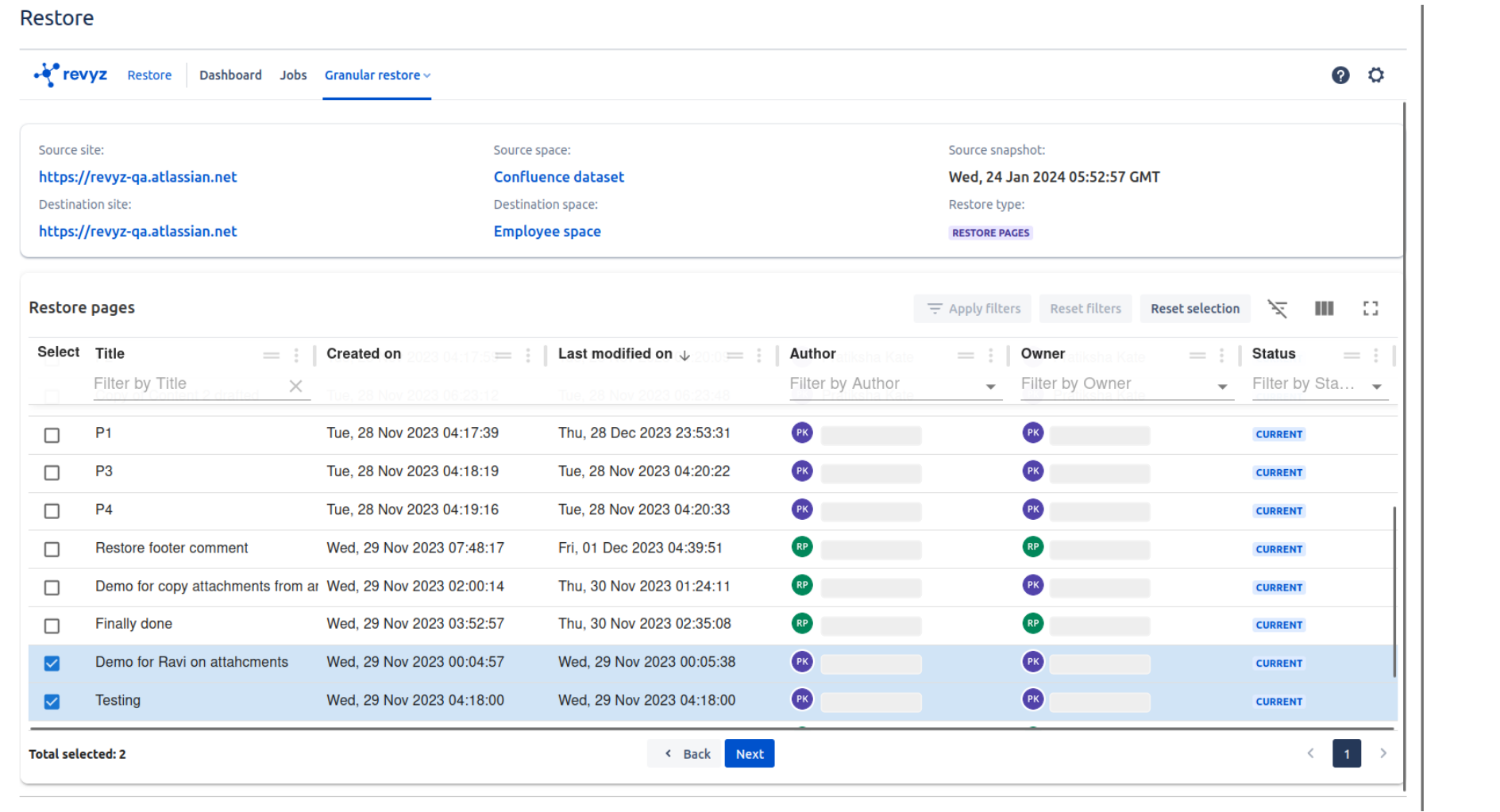Open Author column three-dot menu
Image resolution: width=1500 pixels, height=812 pixels.
coord(990,355)
